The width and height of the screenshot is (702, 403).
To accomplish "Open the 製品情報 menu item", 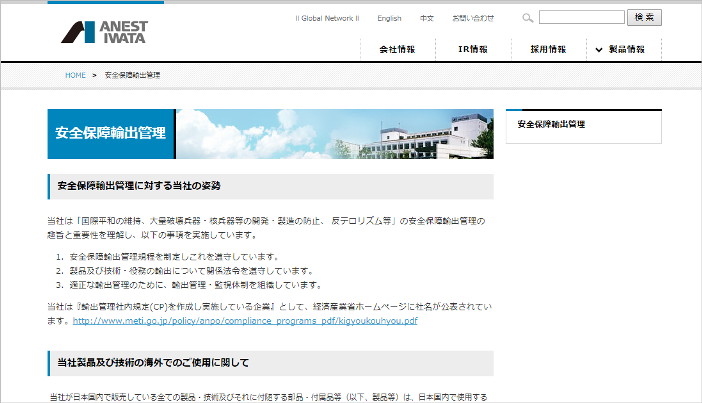I will pos(626,49).
